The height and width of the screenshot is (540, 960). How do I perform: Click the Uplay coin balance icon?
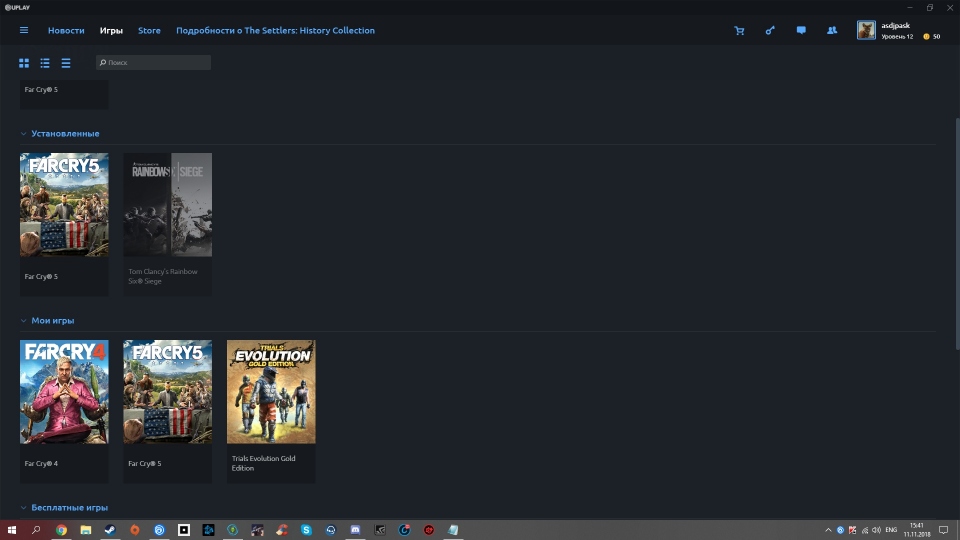point(926,37)
